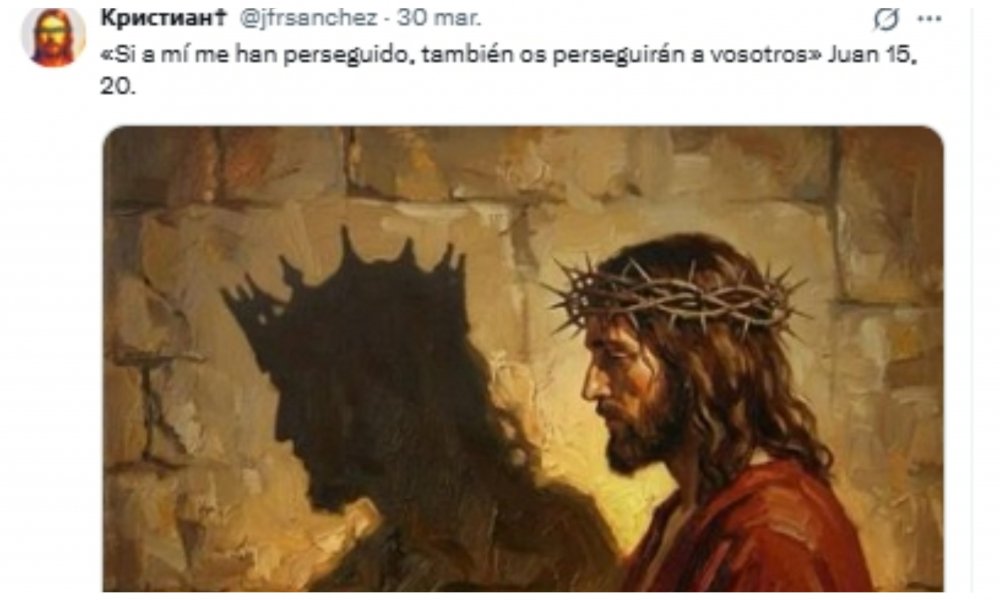
Task: Click the cross symbol after the name Кристиан
Action: [221, 18]
